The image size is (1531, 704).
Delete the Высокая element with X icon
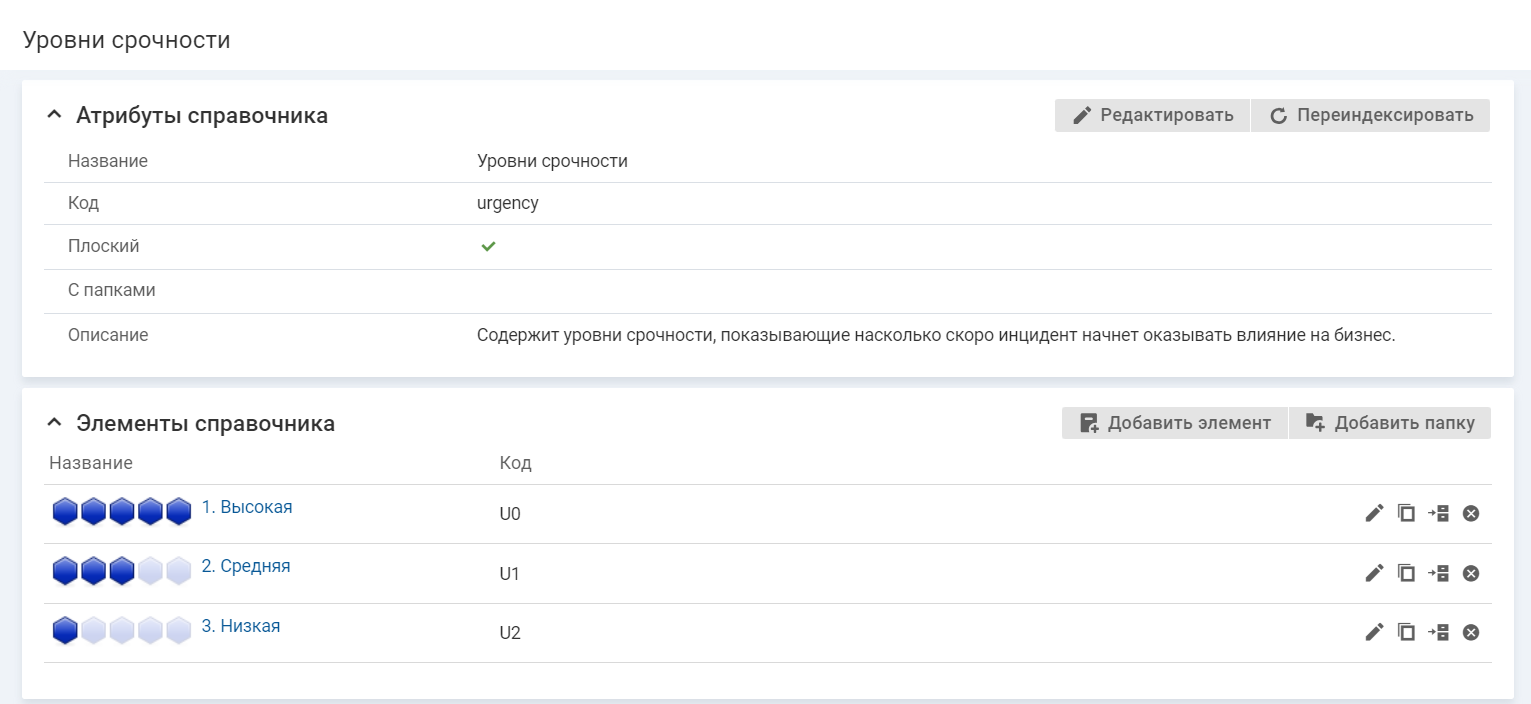[x=1471, y=513]
